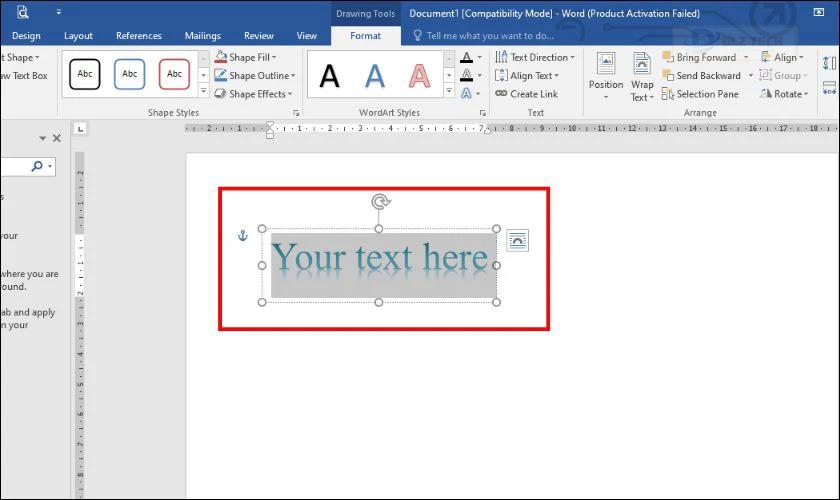The width and height of the screenshot is (840, 500).
Task: Open the Text Direction menu
Action: pos(535,57)
